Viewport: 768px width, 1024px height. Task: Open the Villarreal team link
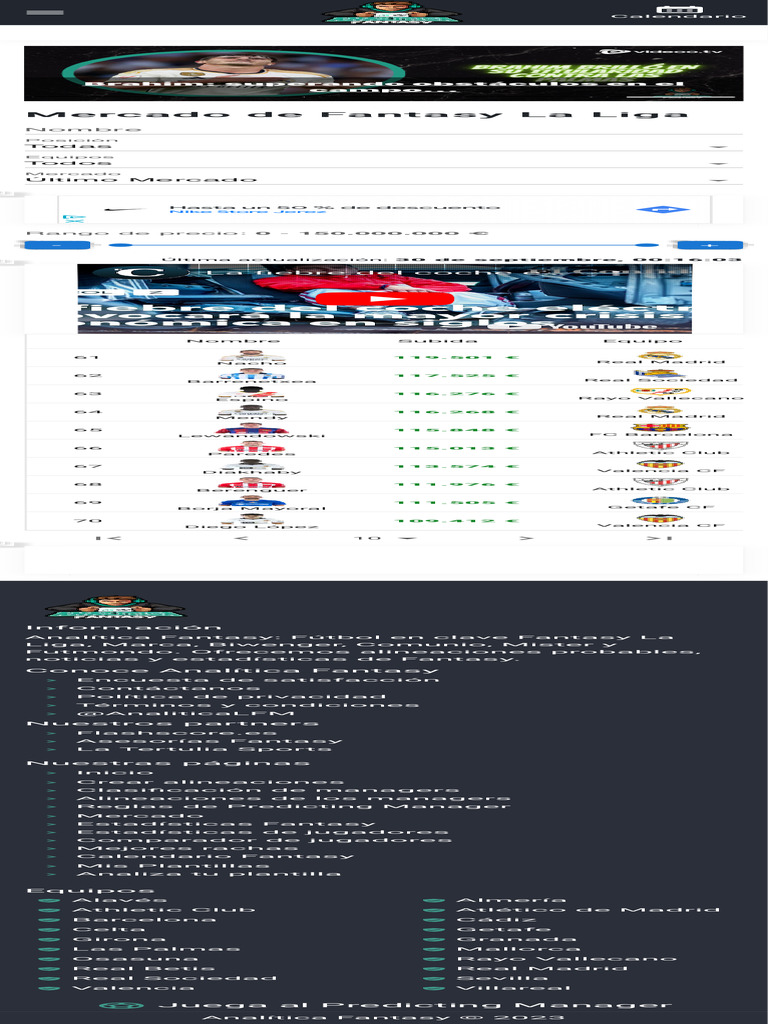513,988
